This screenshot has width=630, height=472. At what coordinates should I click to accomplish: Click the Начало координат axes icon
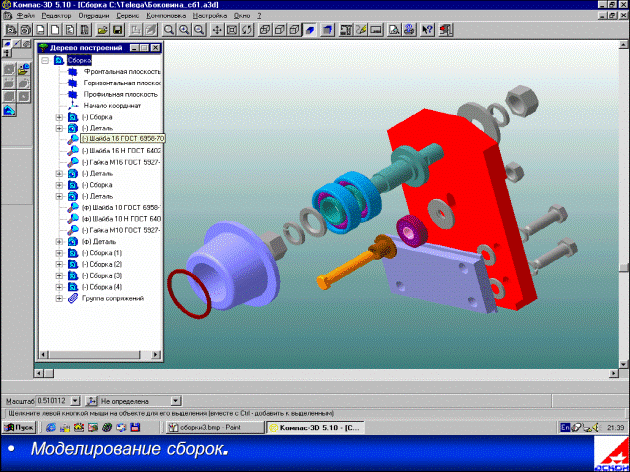[73, 106]
